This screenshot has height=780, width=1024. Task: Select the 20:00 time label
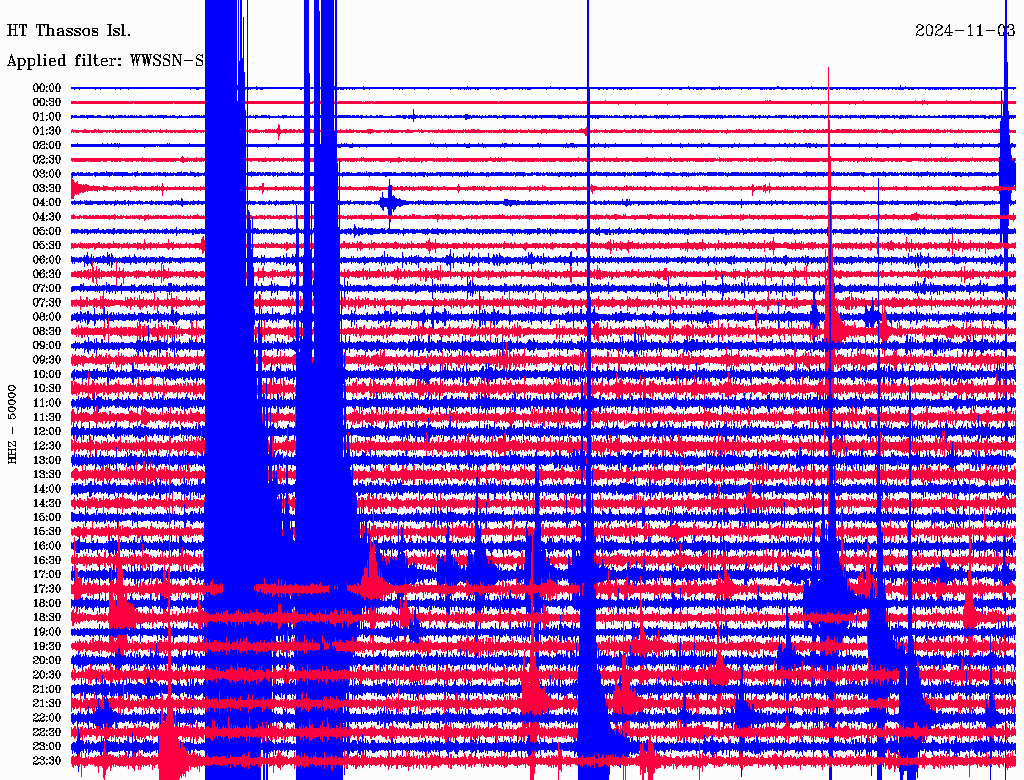click(x=47, y=660)
